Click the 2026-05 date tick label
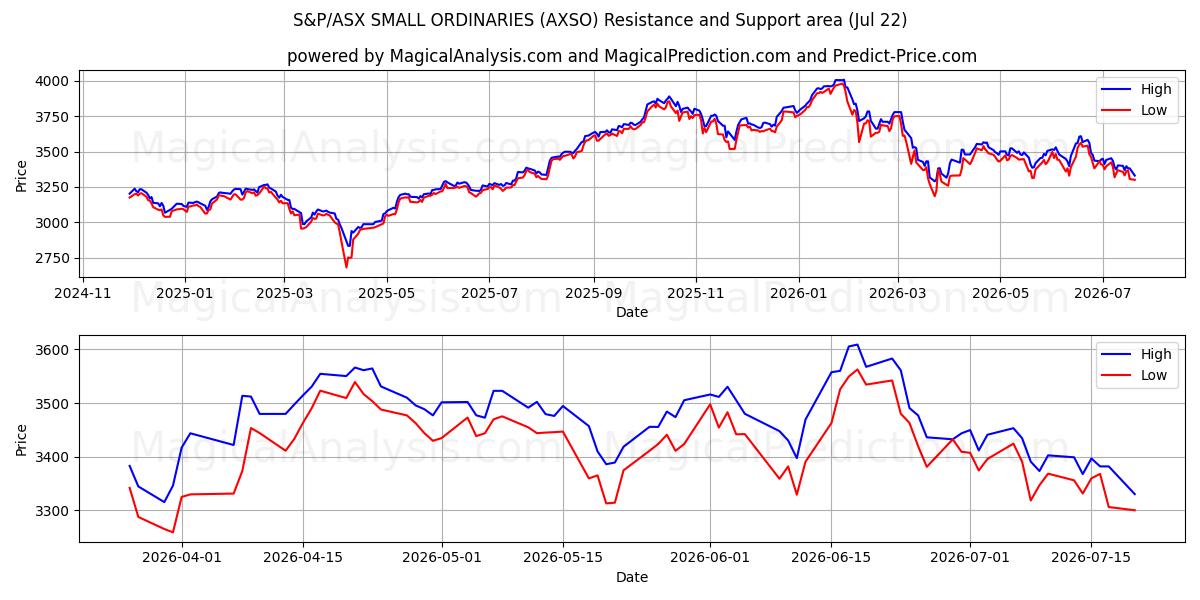1200x600 pixels. tap(1000, 293)
